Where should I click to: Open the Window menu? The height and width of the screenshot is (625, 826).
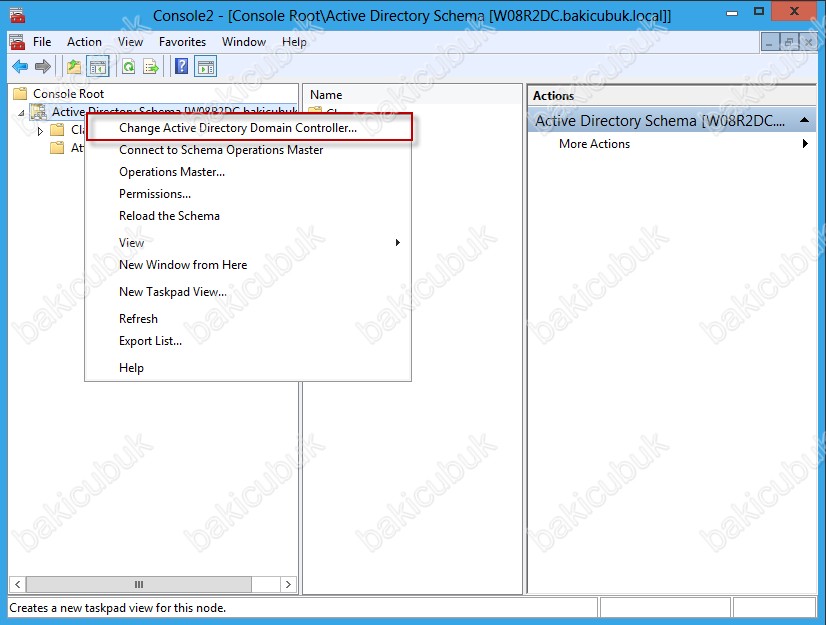244,42
